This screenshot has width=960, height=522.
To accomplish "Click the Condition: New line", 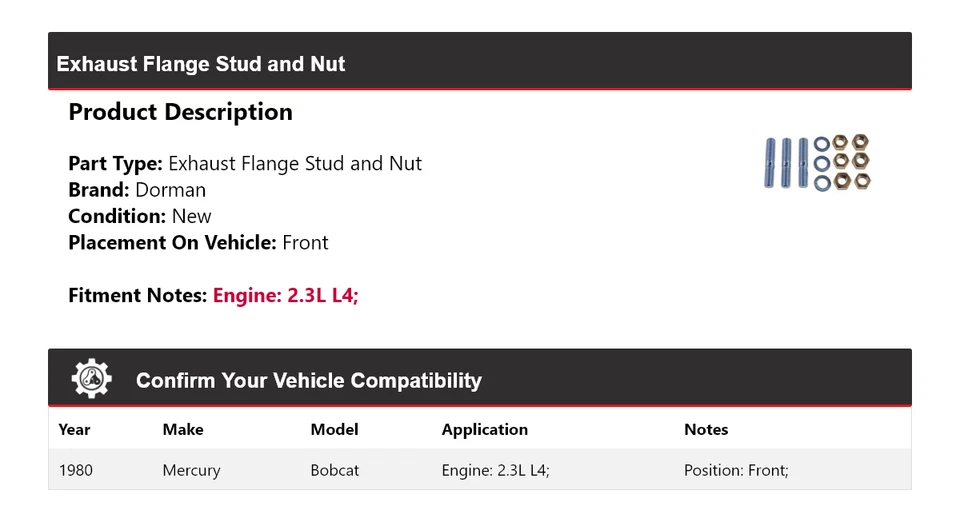I will click(x=140, y=216).
